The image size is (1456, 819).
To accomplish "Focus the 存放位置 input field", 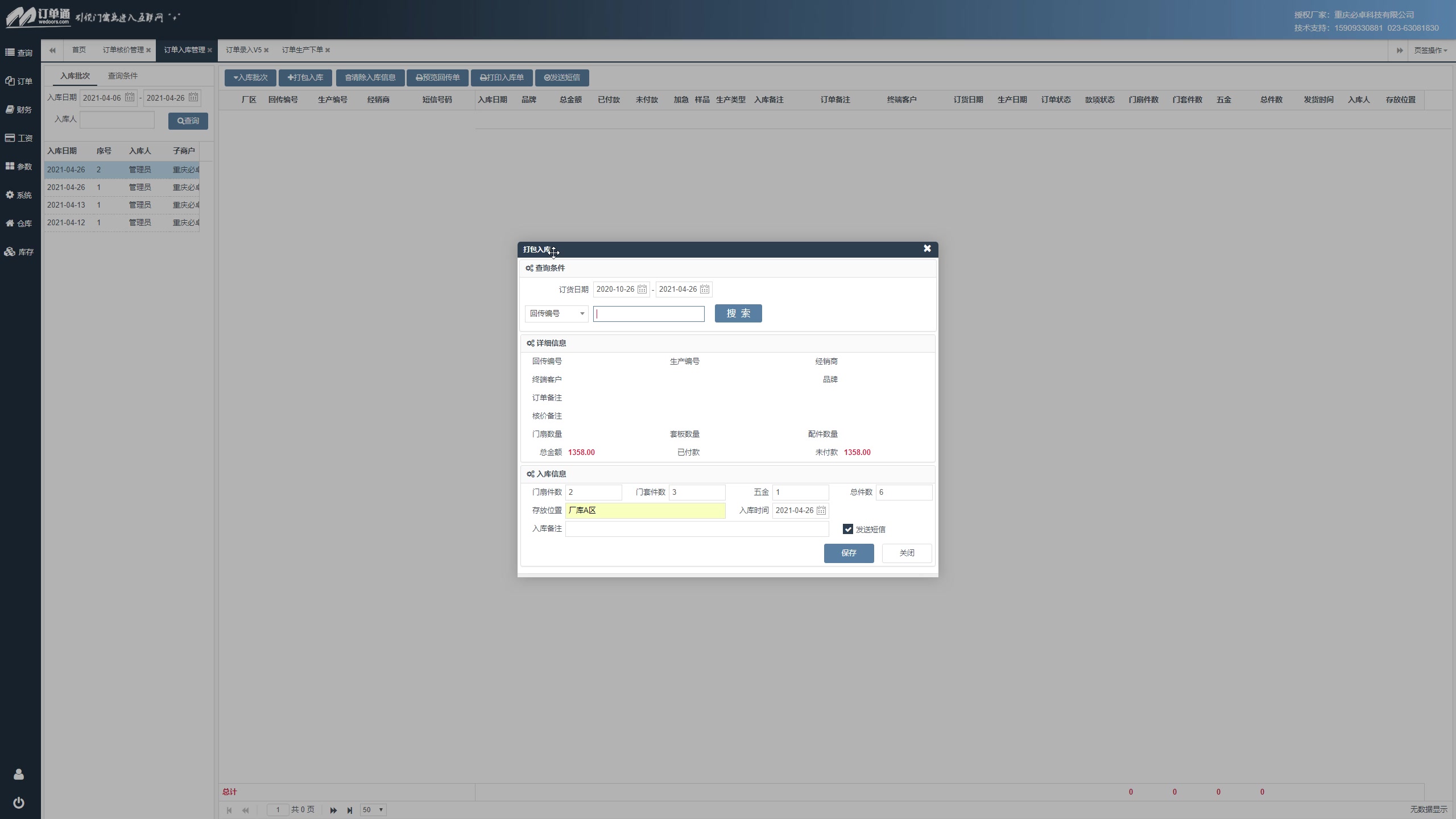I will pyautogui.click(x=646, y=510).
